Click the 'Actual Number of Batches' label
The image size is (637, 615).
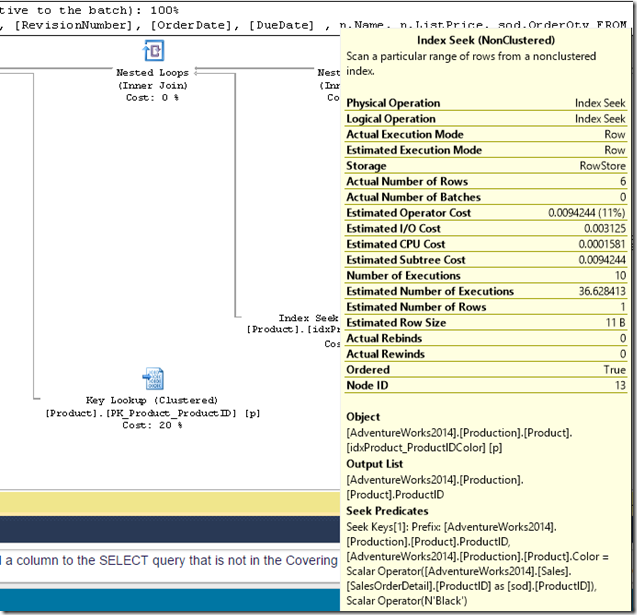414,197
